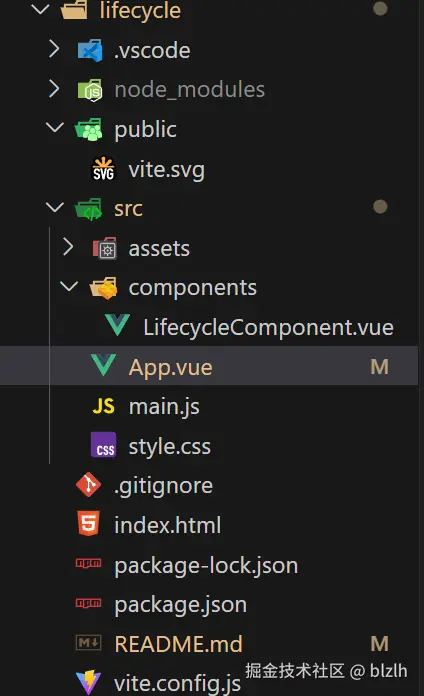The image size is (424, 696).
Task: Click the purple CSS icon of style.css
Action: tap(103, 445)
